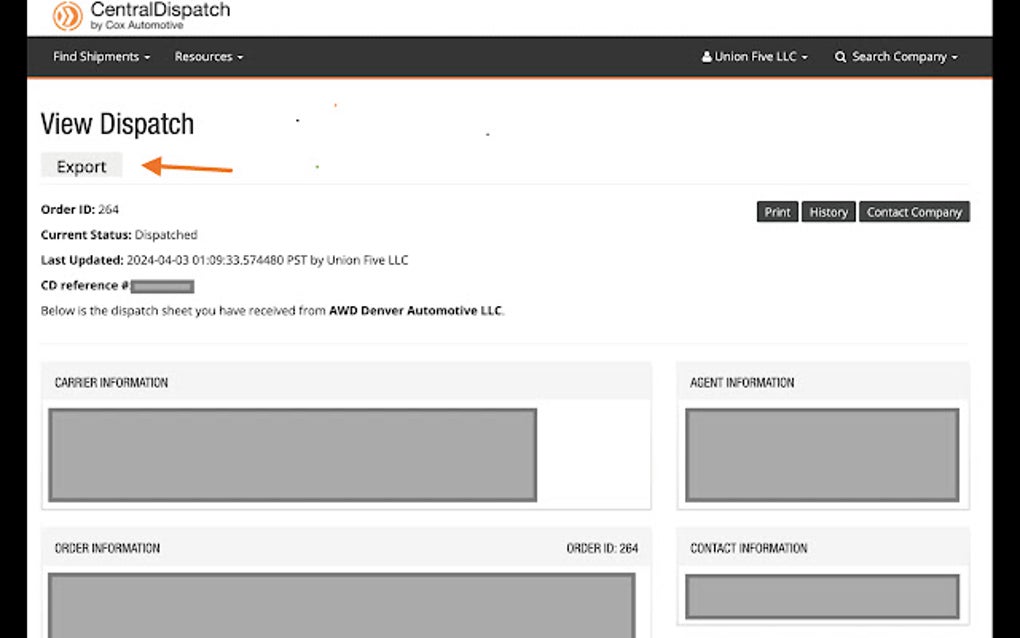Click the redacted CD reference number field
The width and height of the screenshot is (1020, 638).
(163, 285)
